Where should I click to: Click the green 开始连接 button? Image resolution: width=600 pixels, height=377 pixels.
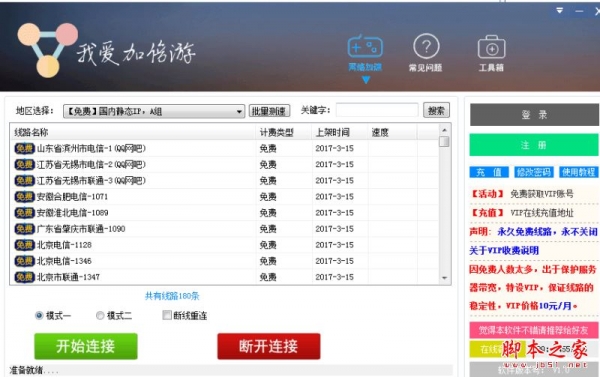tap(86, 346)
